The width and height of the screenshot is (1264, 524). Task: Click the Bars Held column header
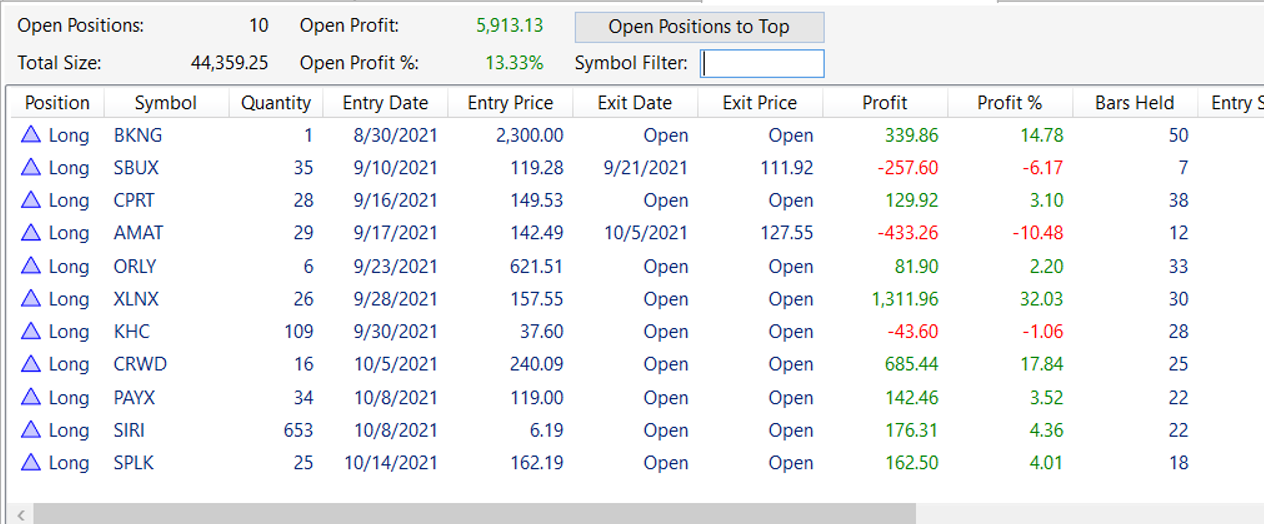(1134, 103)
